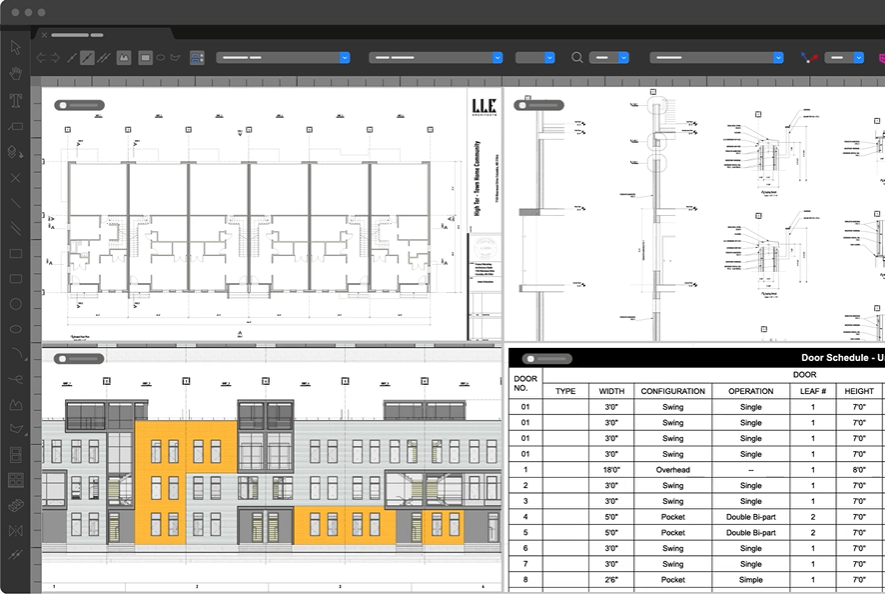Select the X locus point tool
The width and height of the screenshot is (885, 594).
(15, 178)
